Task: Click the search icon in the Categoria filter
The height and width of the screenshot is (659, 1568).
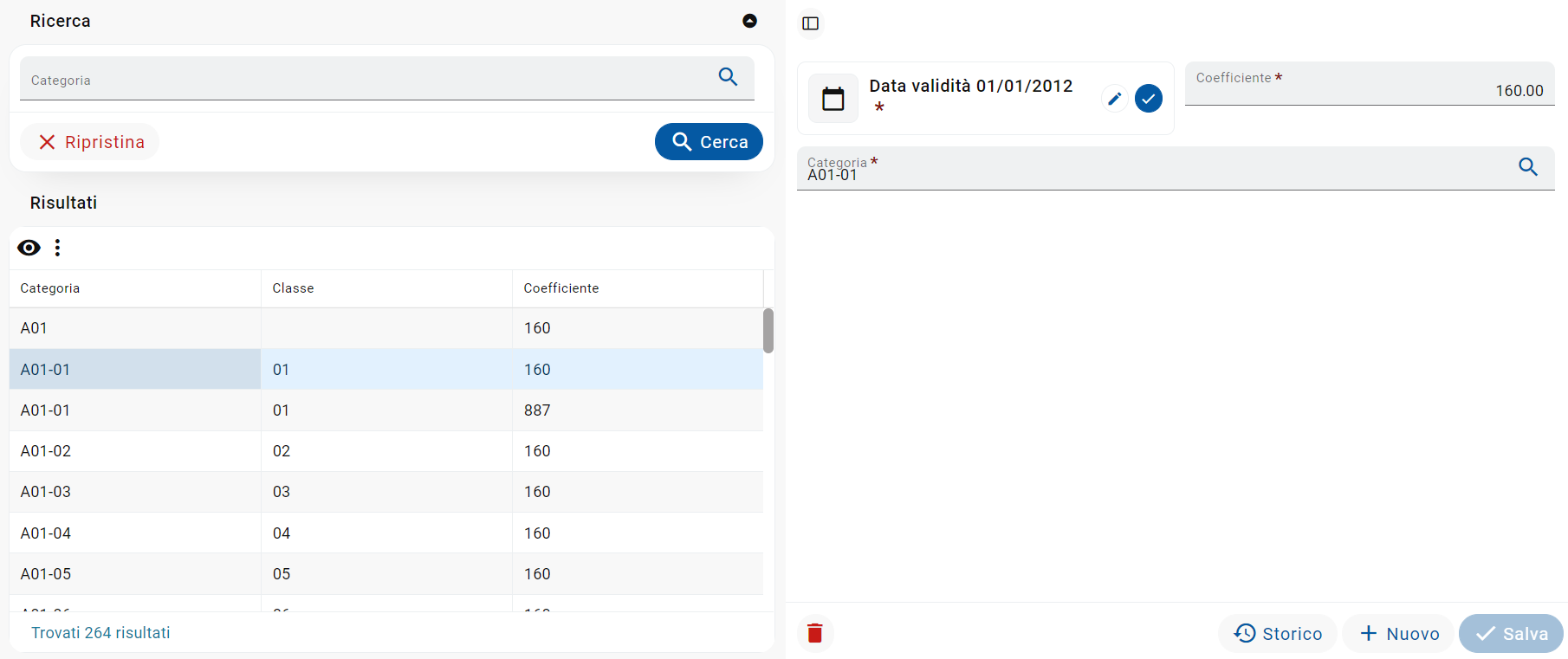Action: 728,77
